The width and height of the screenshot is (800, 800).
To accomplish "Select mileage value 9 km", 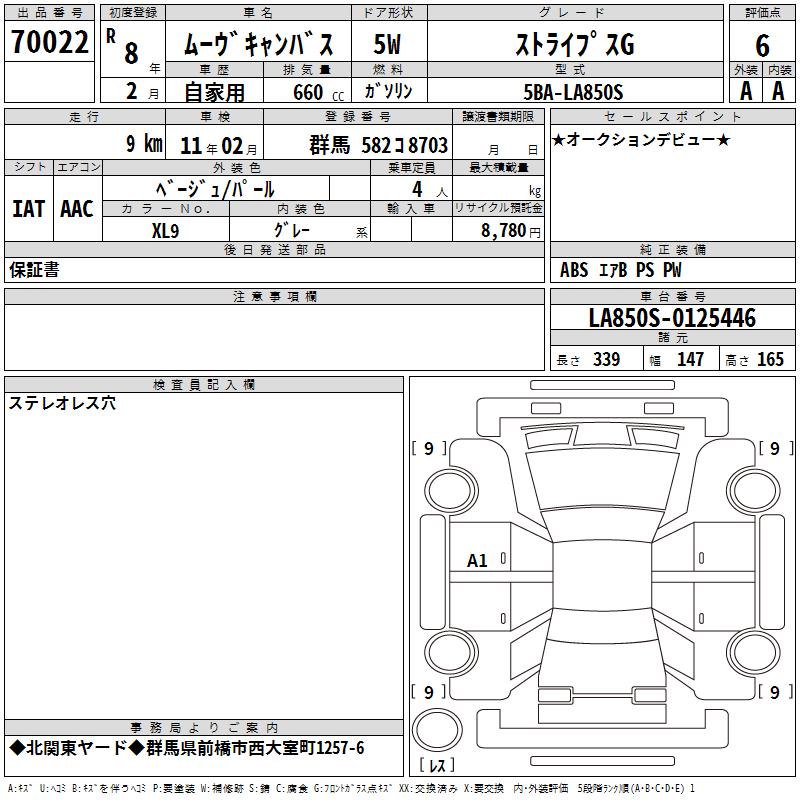I will [144, 144].
